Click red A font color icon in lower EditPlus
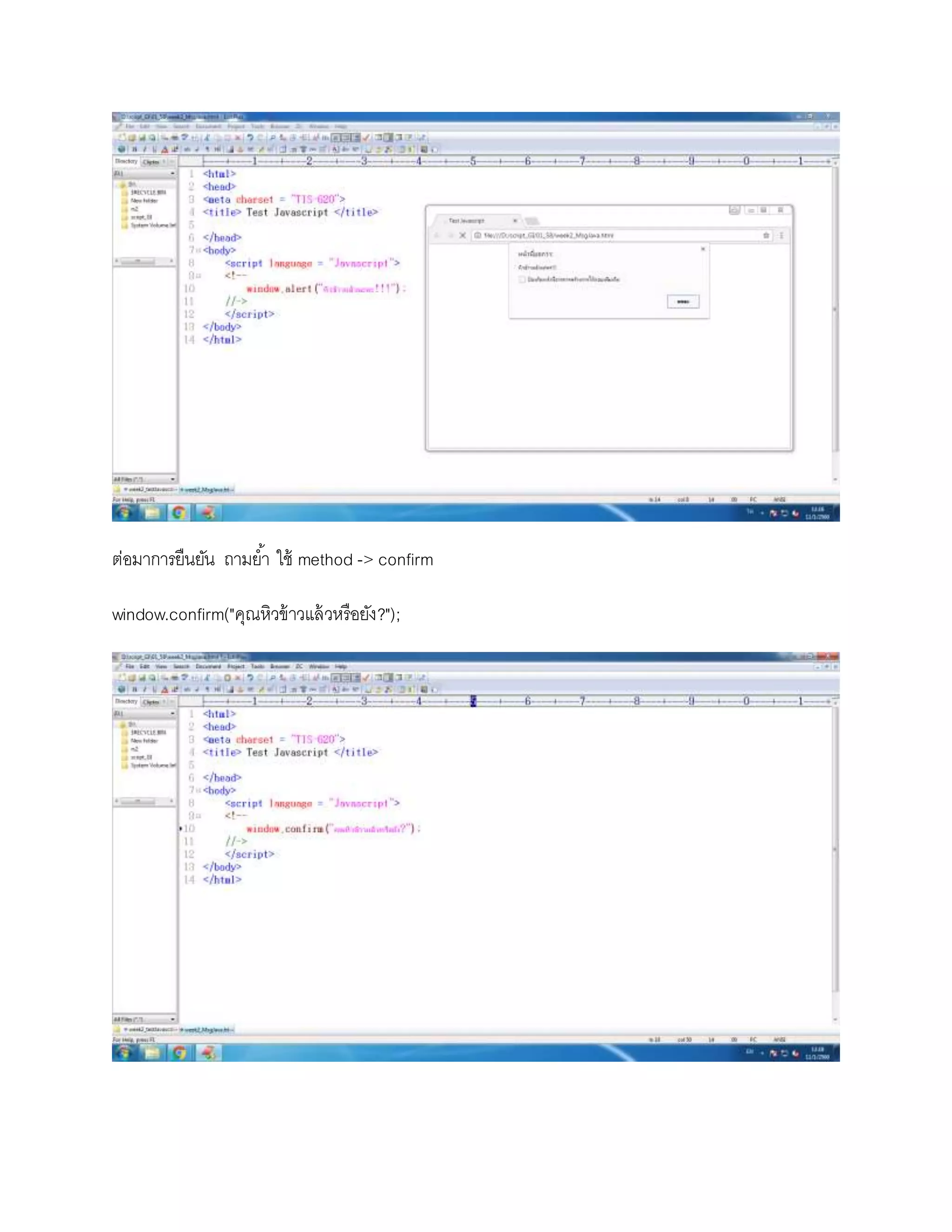This screenshot has width=952, height=1232. coord(165,689)
